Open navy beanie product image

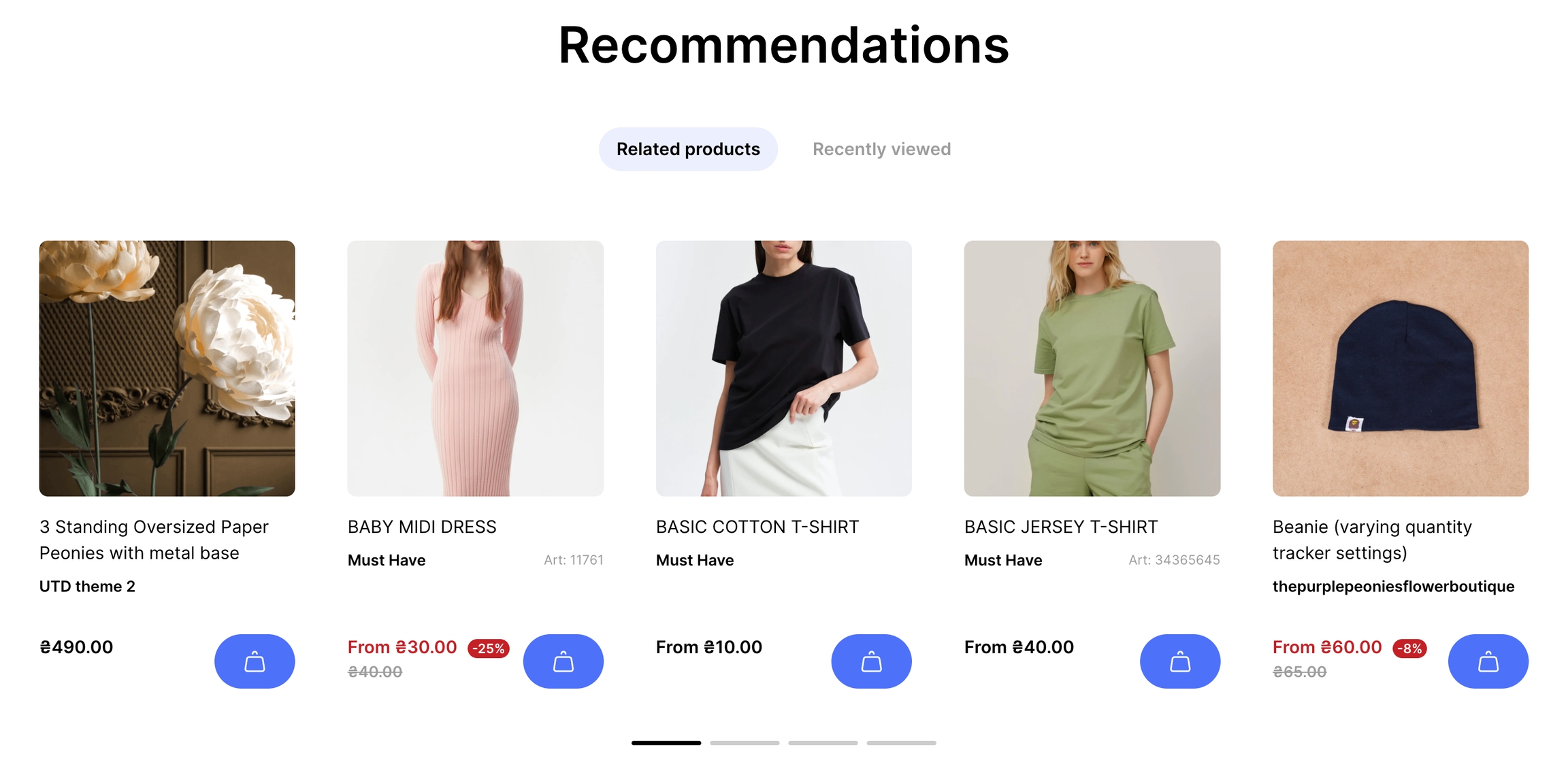(1401, 368)
